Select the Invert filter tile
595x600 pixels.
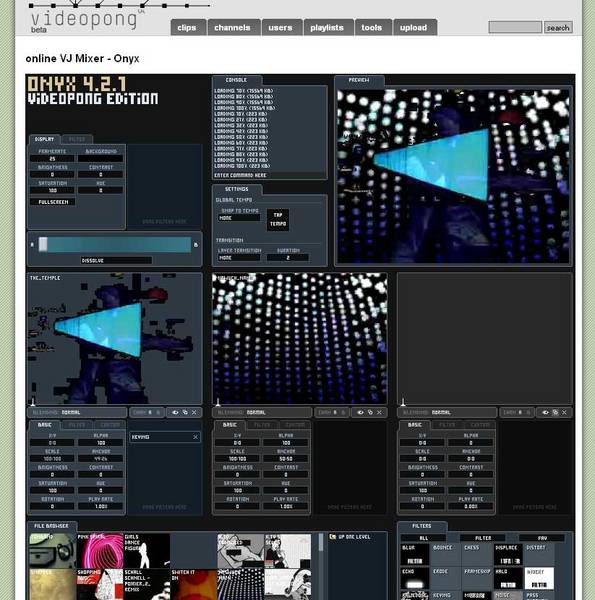(x=539, y=579)
